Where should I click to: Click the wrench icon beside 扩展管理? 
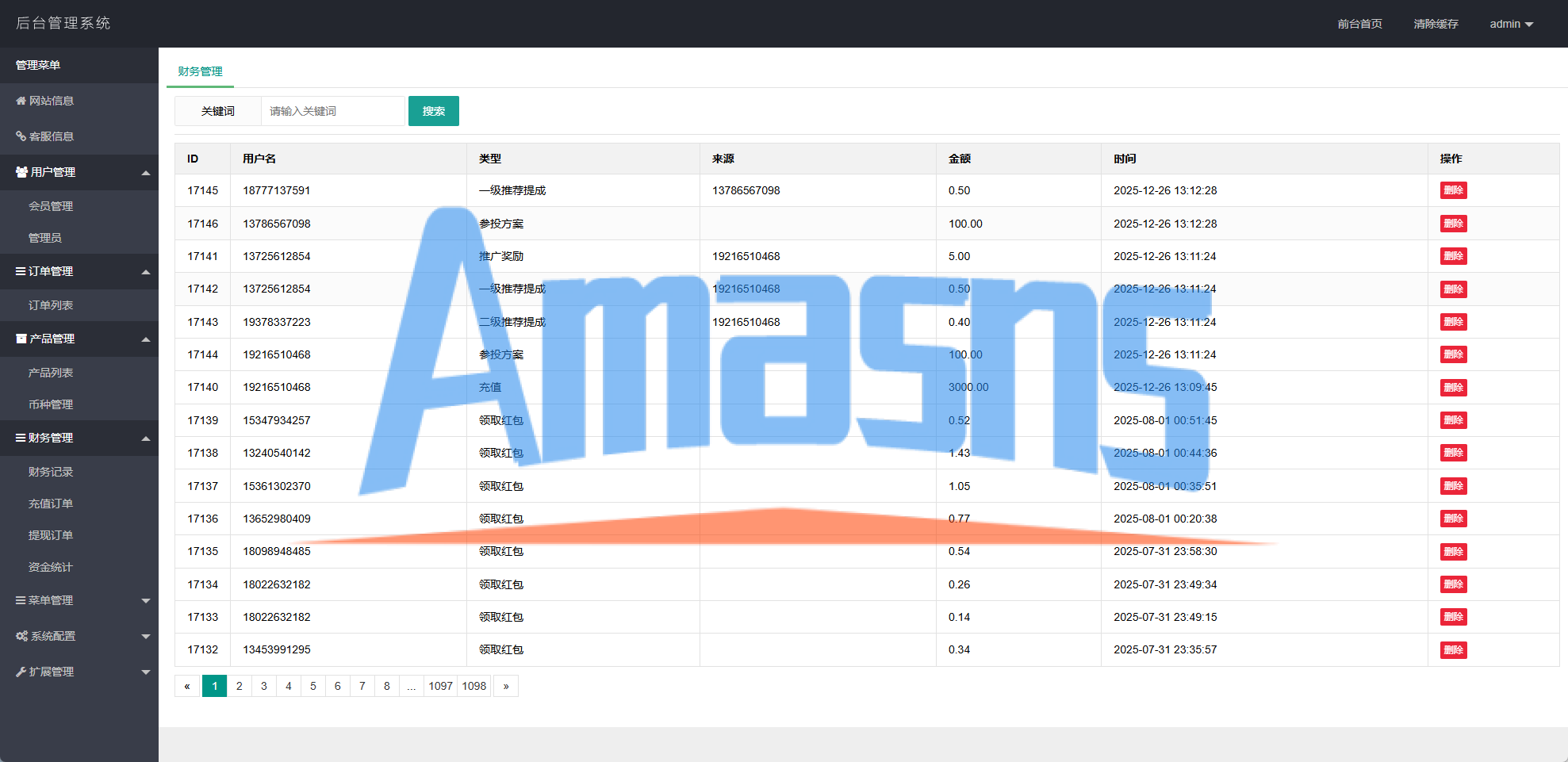click(x=21, y=672)
